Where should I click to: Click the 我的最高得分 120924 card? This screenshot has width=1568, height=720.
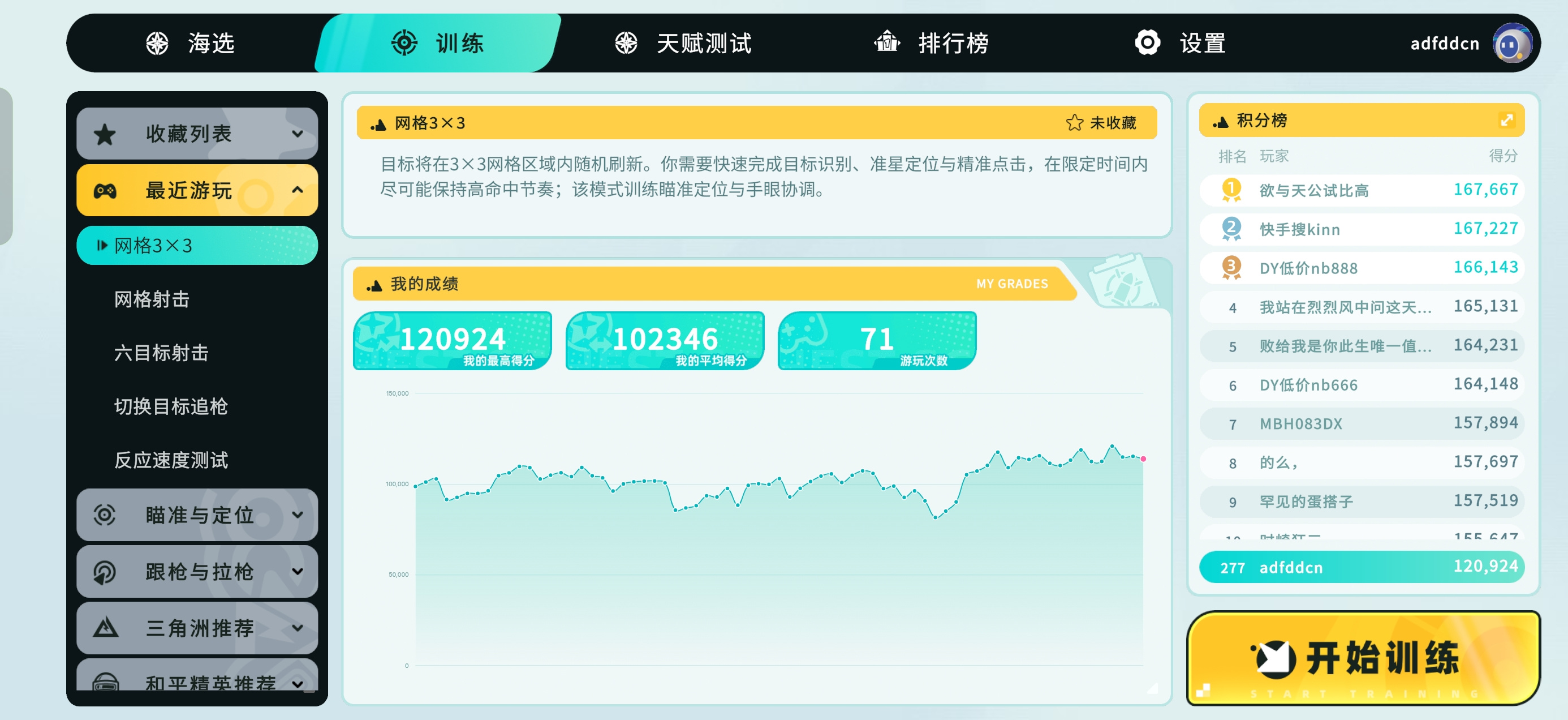(453, 341)
